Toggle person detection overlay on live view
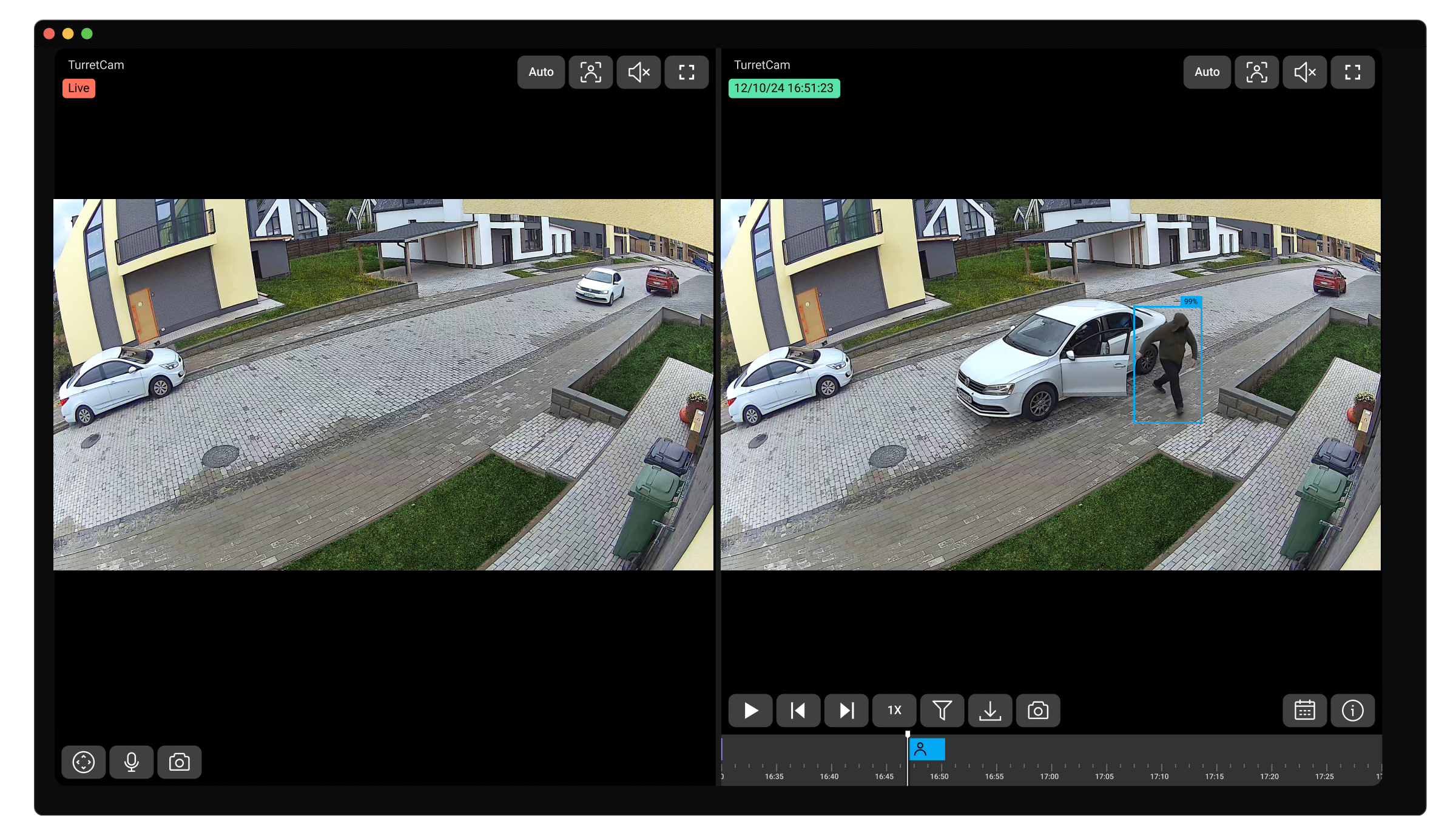Image resolution: width=1456 pixels, height=835 pixels. (x=590, y=72)
